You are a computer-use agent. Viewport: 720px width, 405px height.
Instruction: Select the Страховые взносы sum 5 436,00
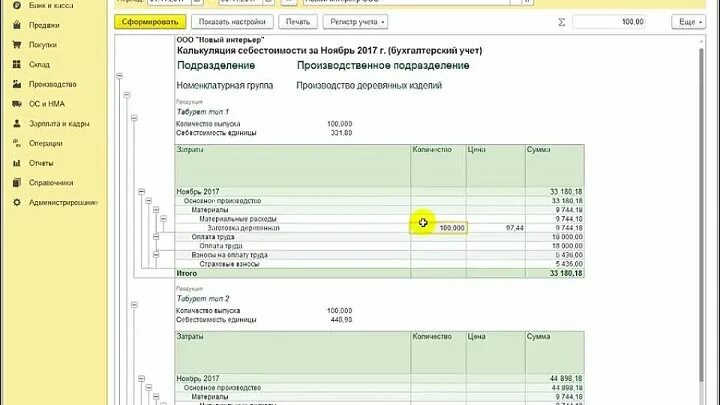[x=569, y=264]
